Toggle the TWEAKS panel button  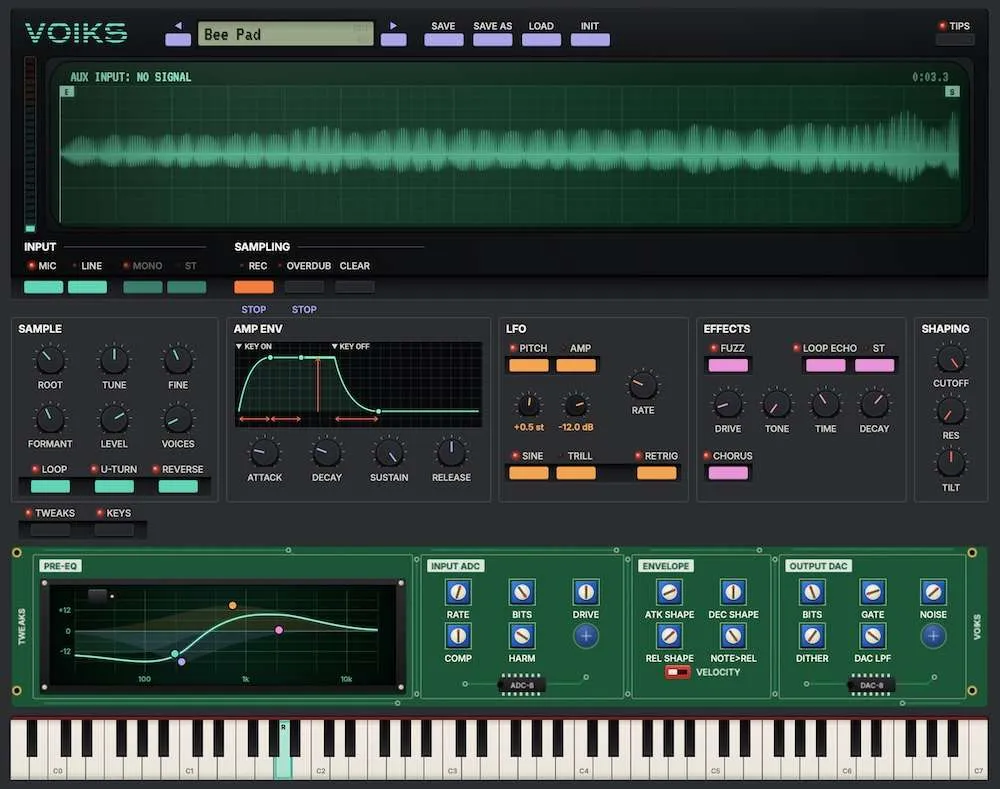pyautogui.click(x=50, y=529)
